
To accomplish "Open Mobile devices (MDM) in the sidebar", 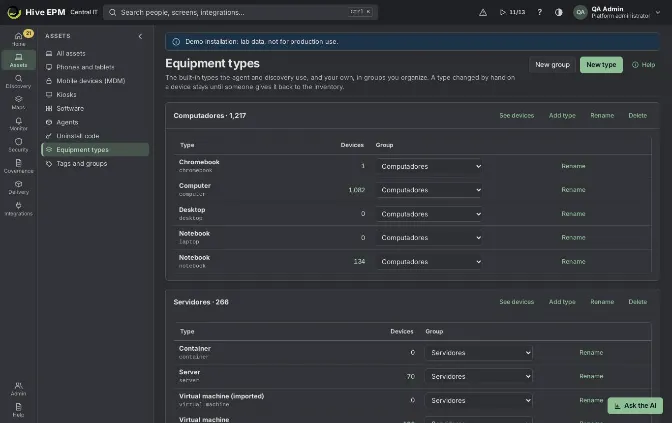I will point(95,81).
